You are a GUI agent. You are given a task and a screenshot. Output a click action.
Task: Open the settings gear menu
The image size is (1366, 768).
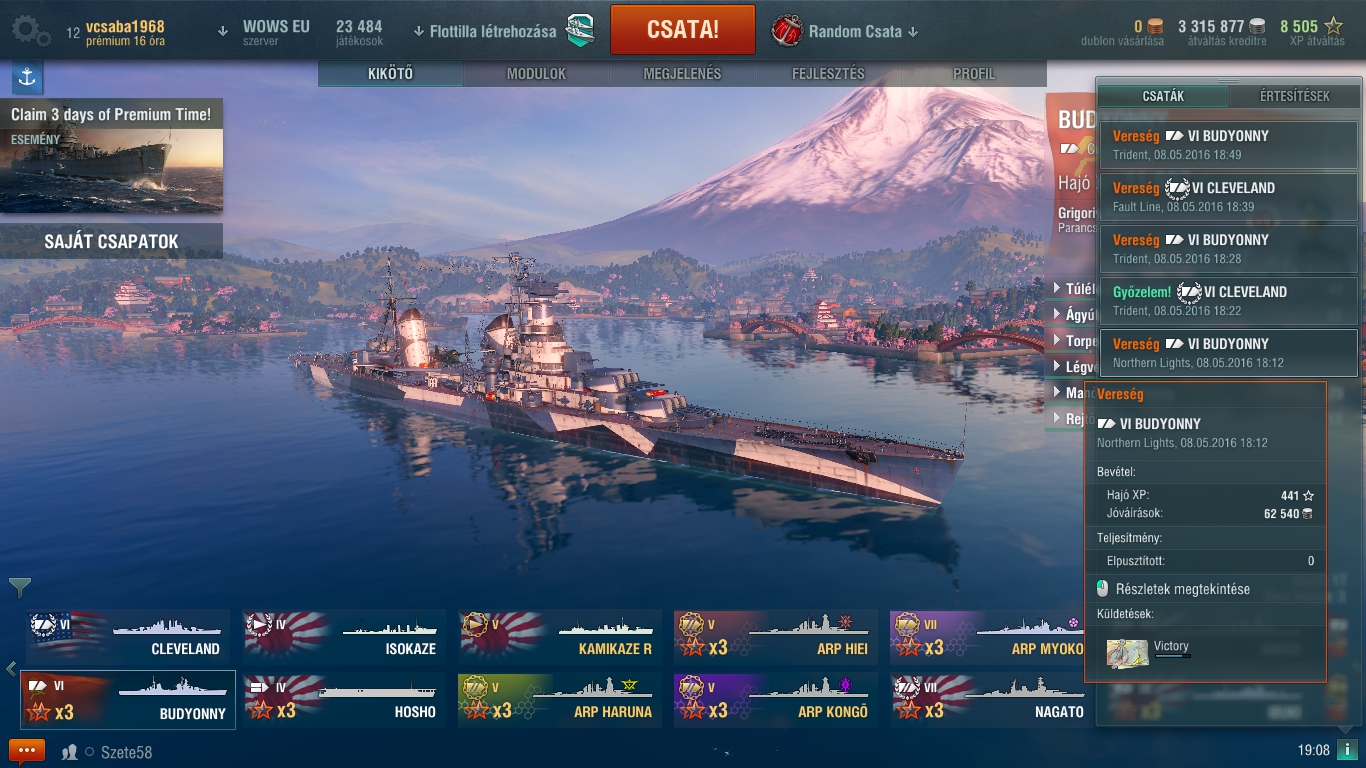pos(31,31)
